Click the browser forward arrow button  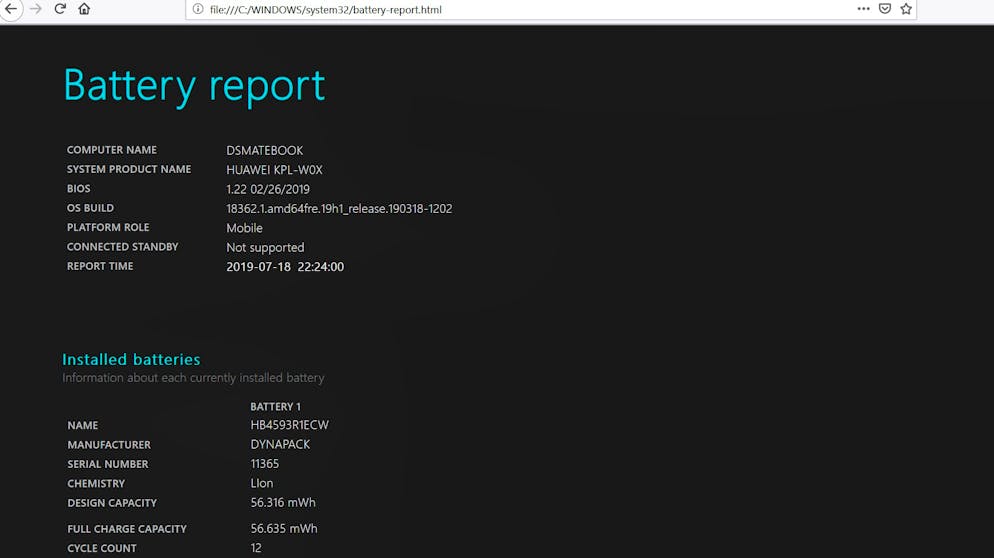tap(36, 9)
